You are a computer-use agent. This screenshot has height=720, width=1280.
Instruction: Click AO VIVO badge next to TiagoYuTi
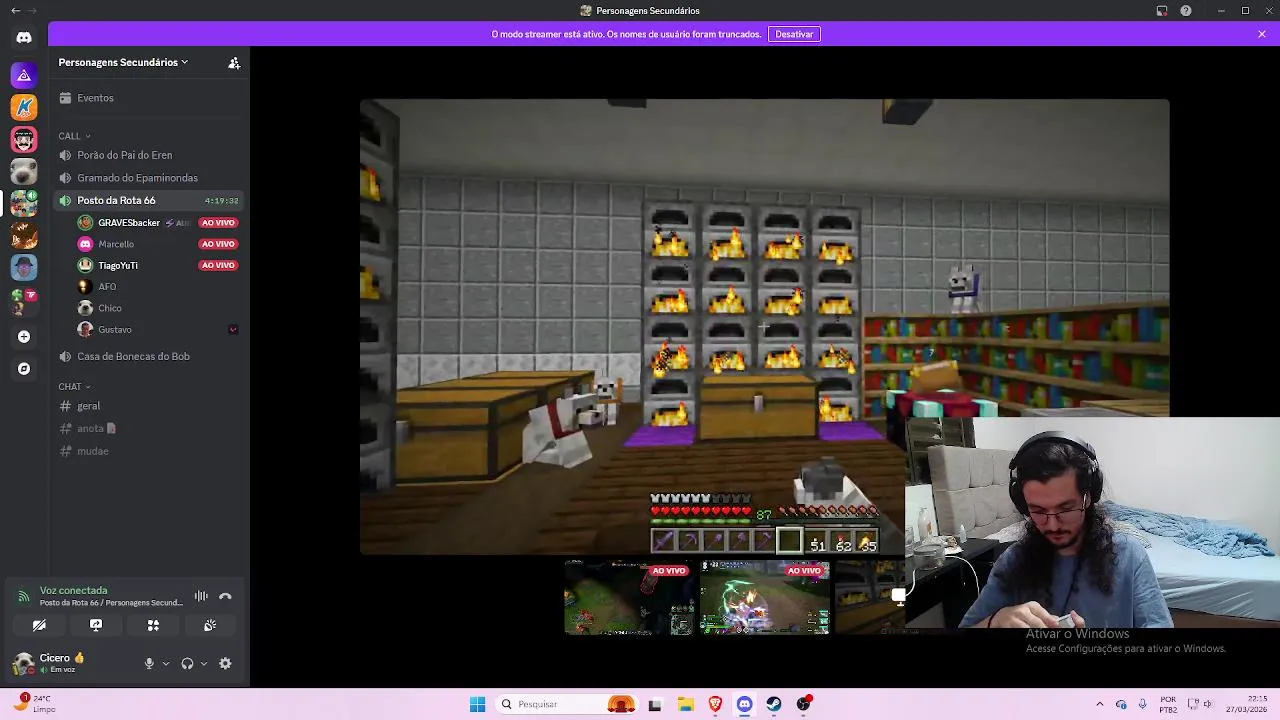click(x=218, y=265)
